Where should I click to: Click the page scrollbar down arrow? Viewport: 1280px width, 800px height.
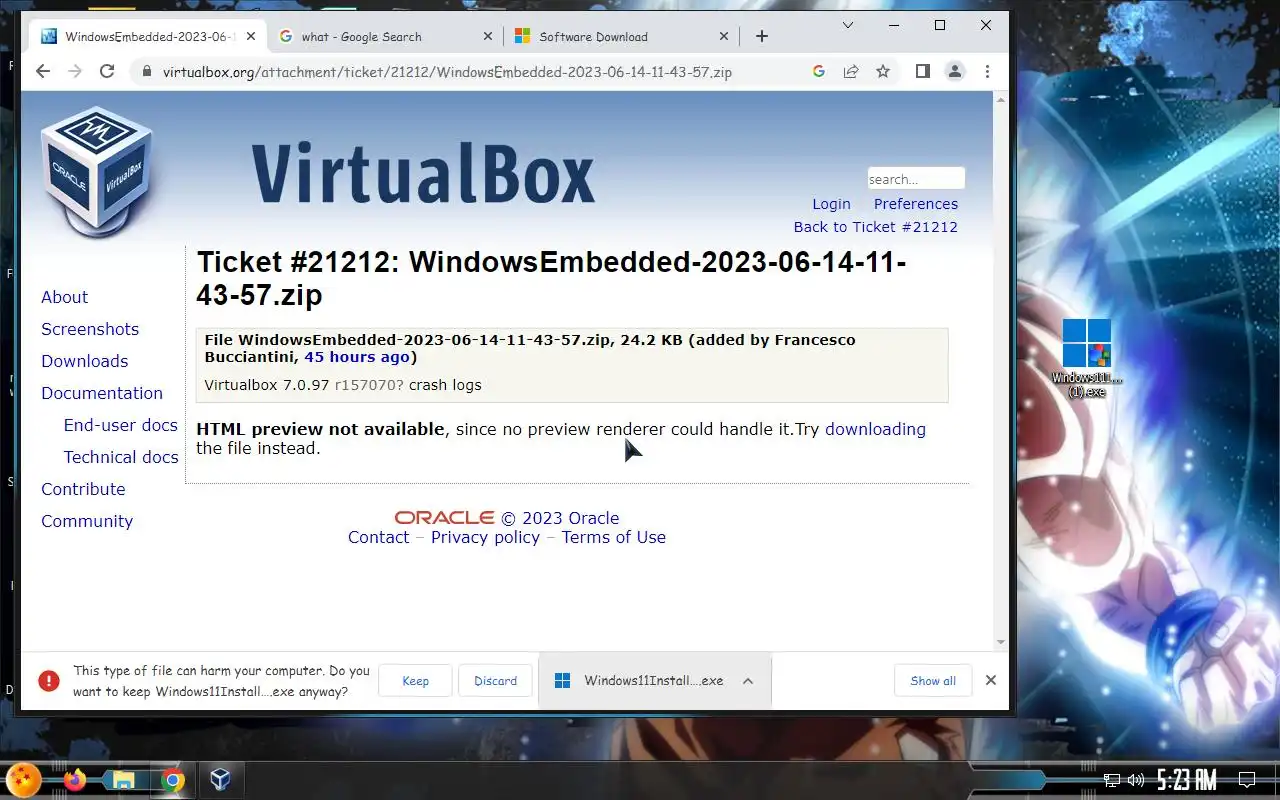1001,643
